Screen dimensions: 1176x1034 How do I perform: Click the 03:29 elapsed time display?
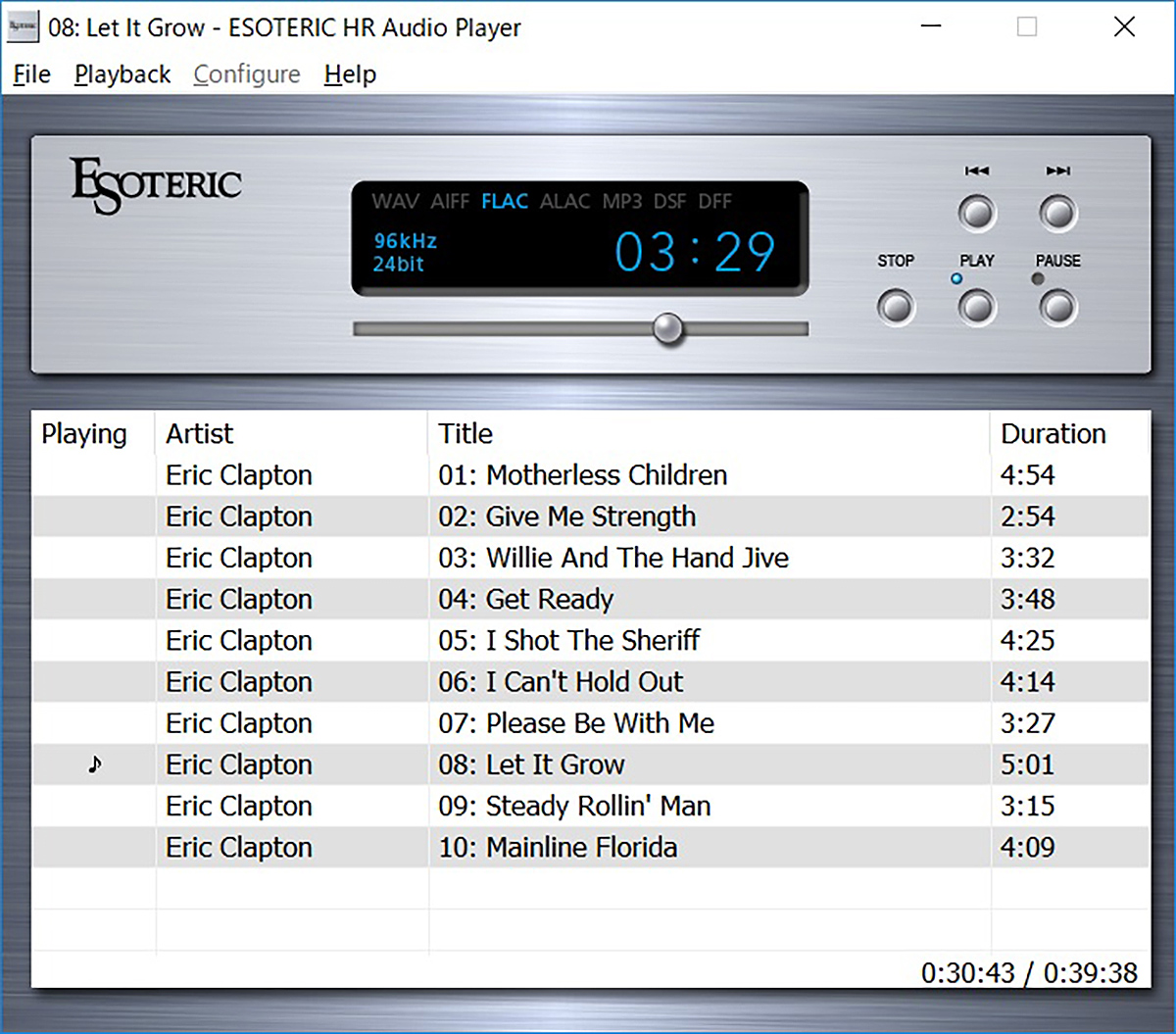[695, 252]
